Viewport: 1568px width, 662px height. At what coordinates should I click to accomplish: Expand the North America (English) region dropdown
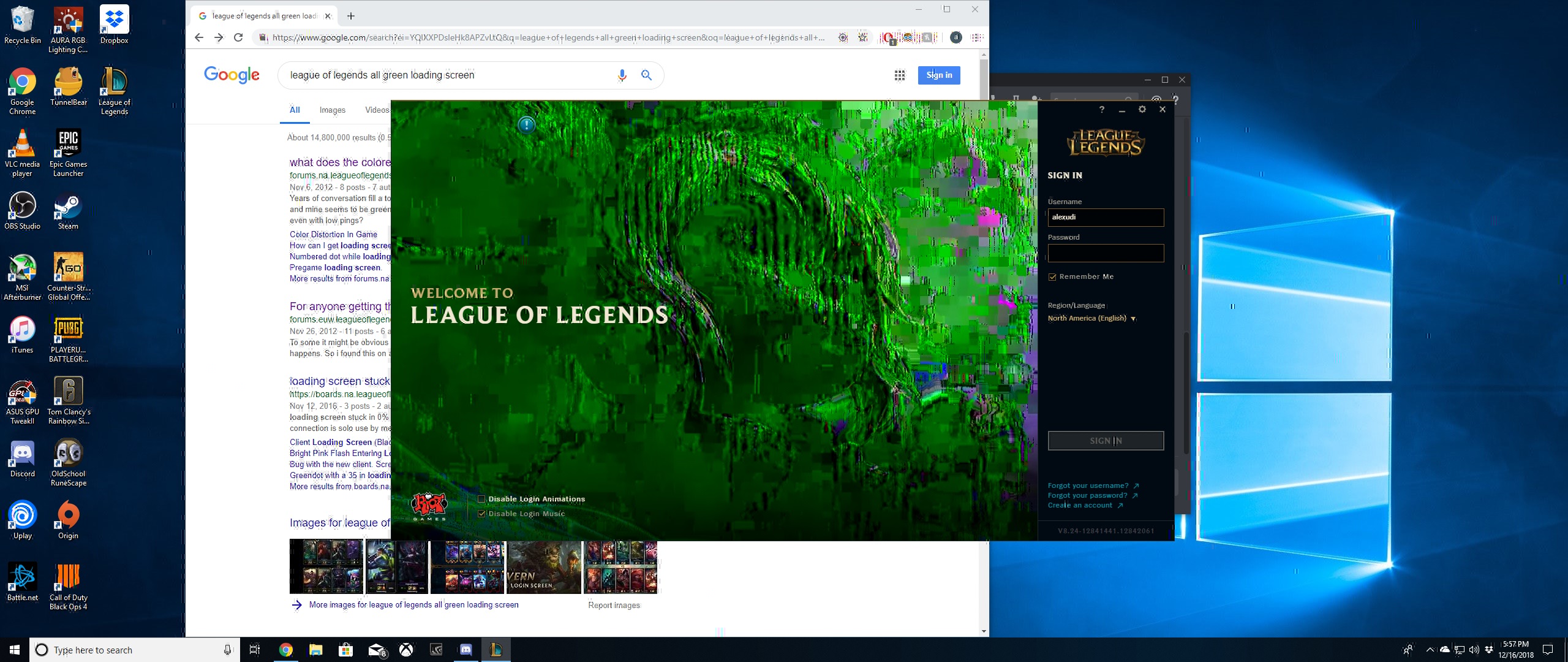1091,318
